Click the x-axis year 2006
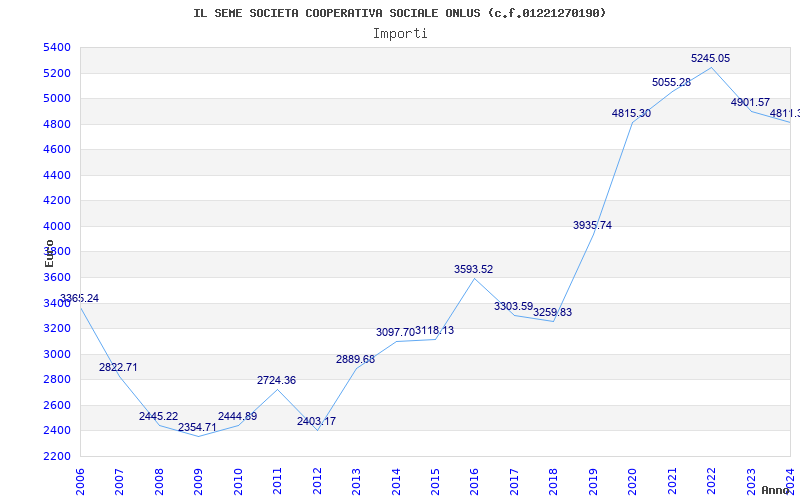 click(x=80, y=482)
